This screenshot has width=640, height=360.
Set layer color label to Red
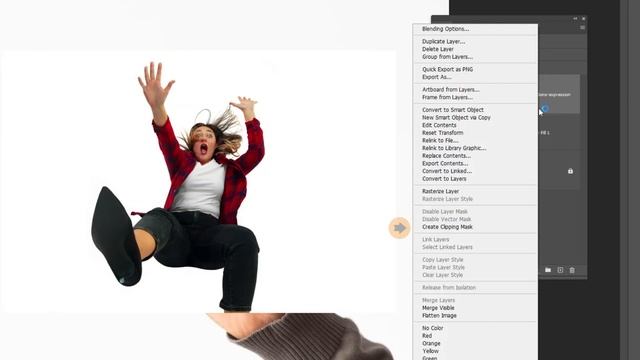pos(427,336)
